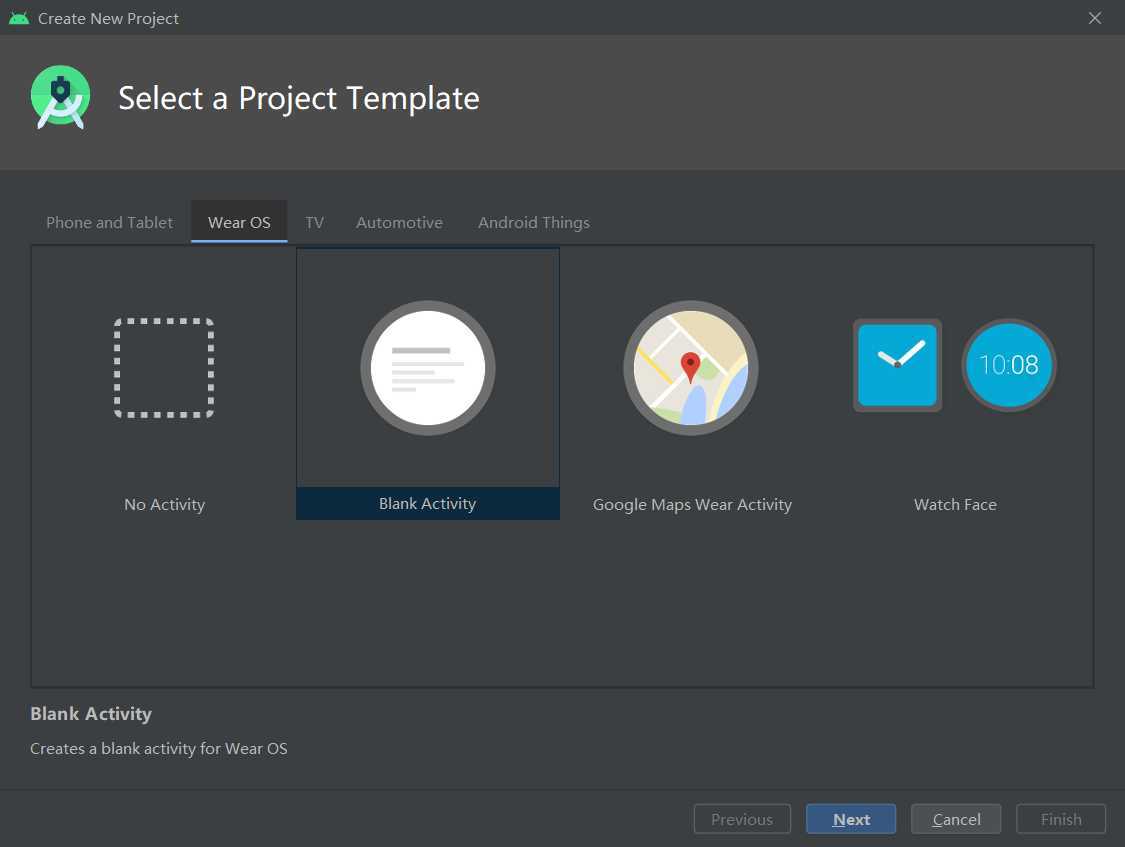Click the 'Select a Project Template' heading
The image size is (1125, 847).
[x=298, y=98]
